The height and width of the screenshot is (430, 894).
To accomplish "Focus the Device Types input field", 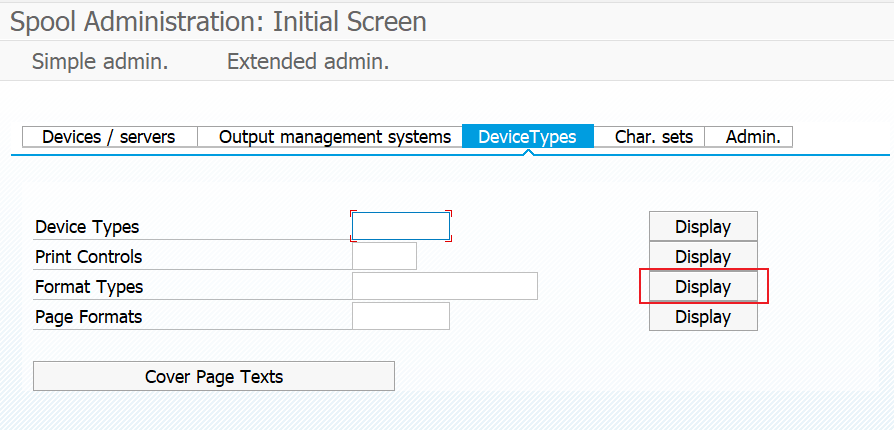I will [x=401, y=226].
